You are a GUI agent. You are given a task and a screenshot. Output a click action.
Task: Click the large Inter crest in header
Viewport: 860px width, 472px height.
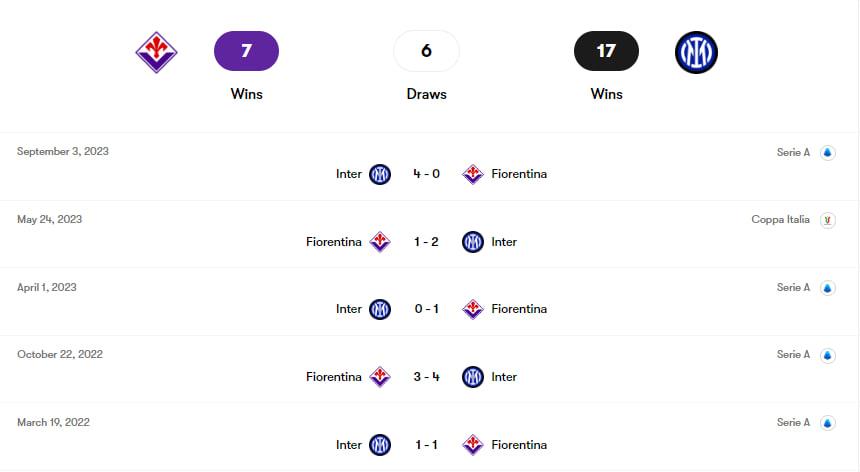pos(696,52)
